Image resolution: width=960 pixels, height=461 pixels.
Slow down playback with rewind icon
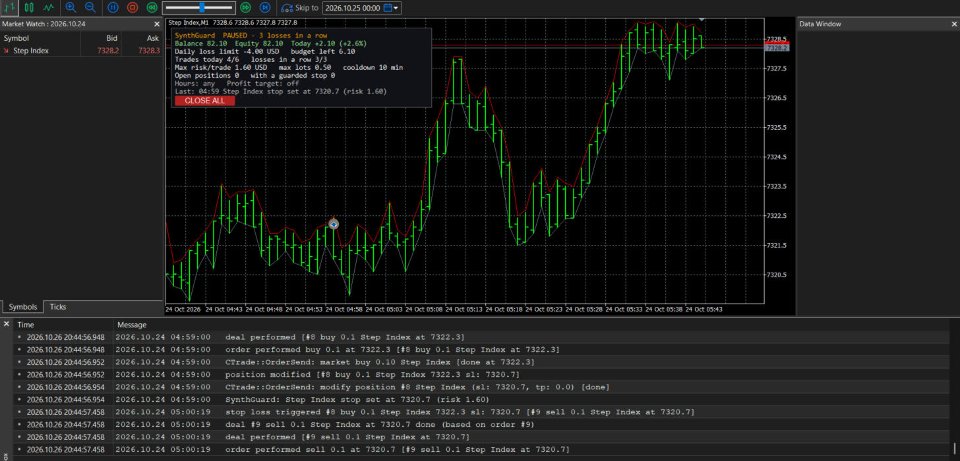pyautogui.click(x=152, y=7)
